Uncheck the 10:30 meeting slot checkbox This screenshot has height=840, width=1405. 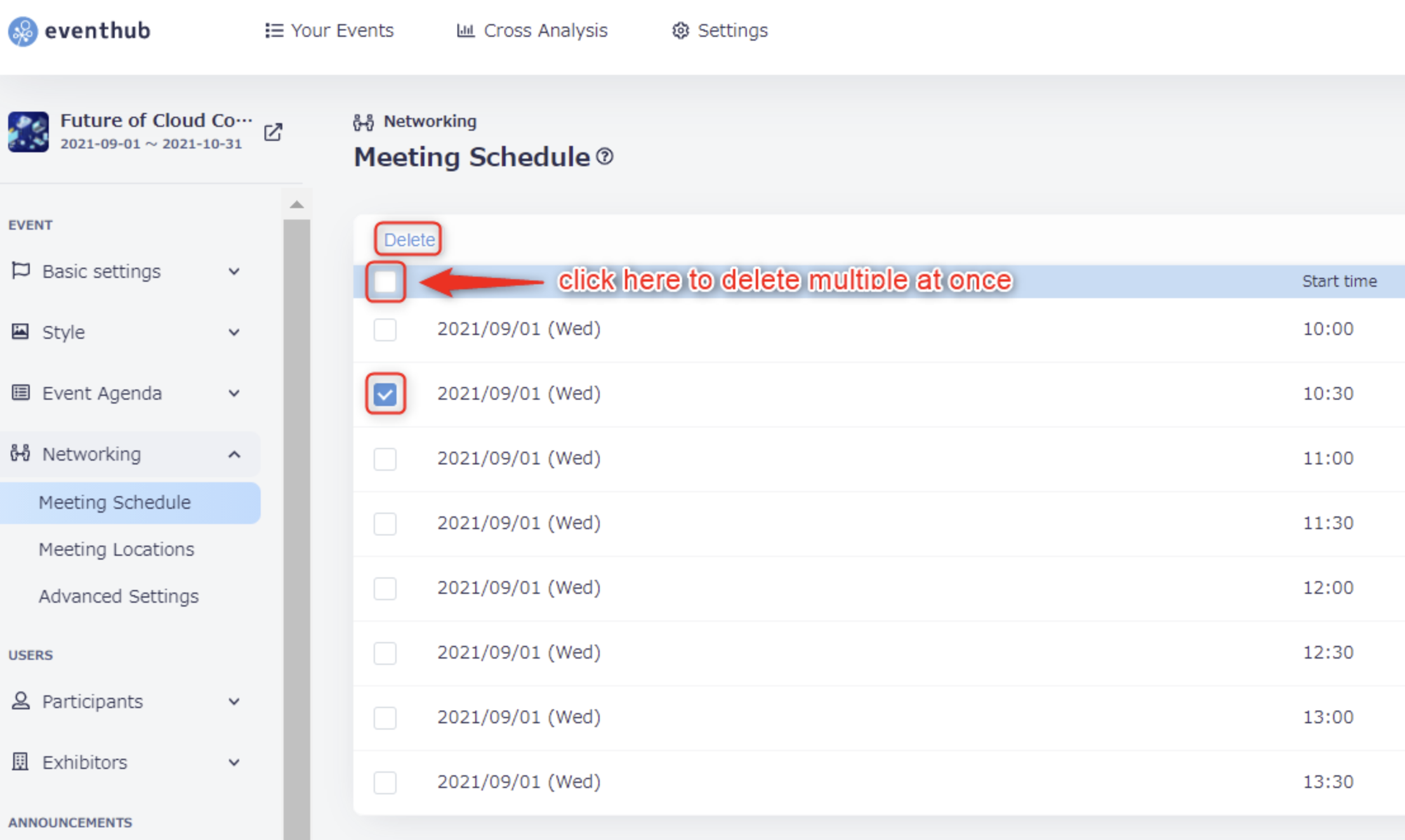click(385, 394)
